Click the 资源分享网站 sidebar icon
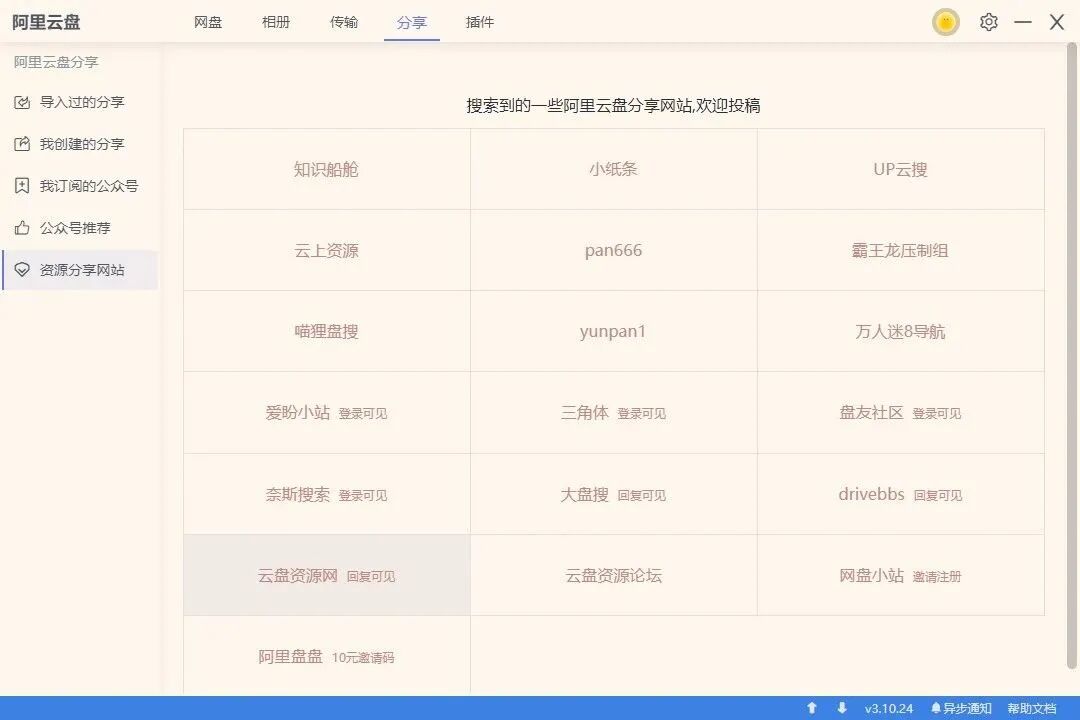This screenshot has width=1080, height=720. tap(22, 269)
